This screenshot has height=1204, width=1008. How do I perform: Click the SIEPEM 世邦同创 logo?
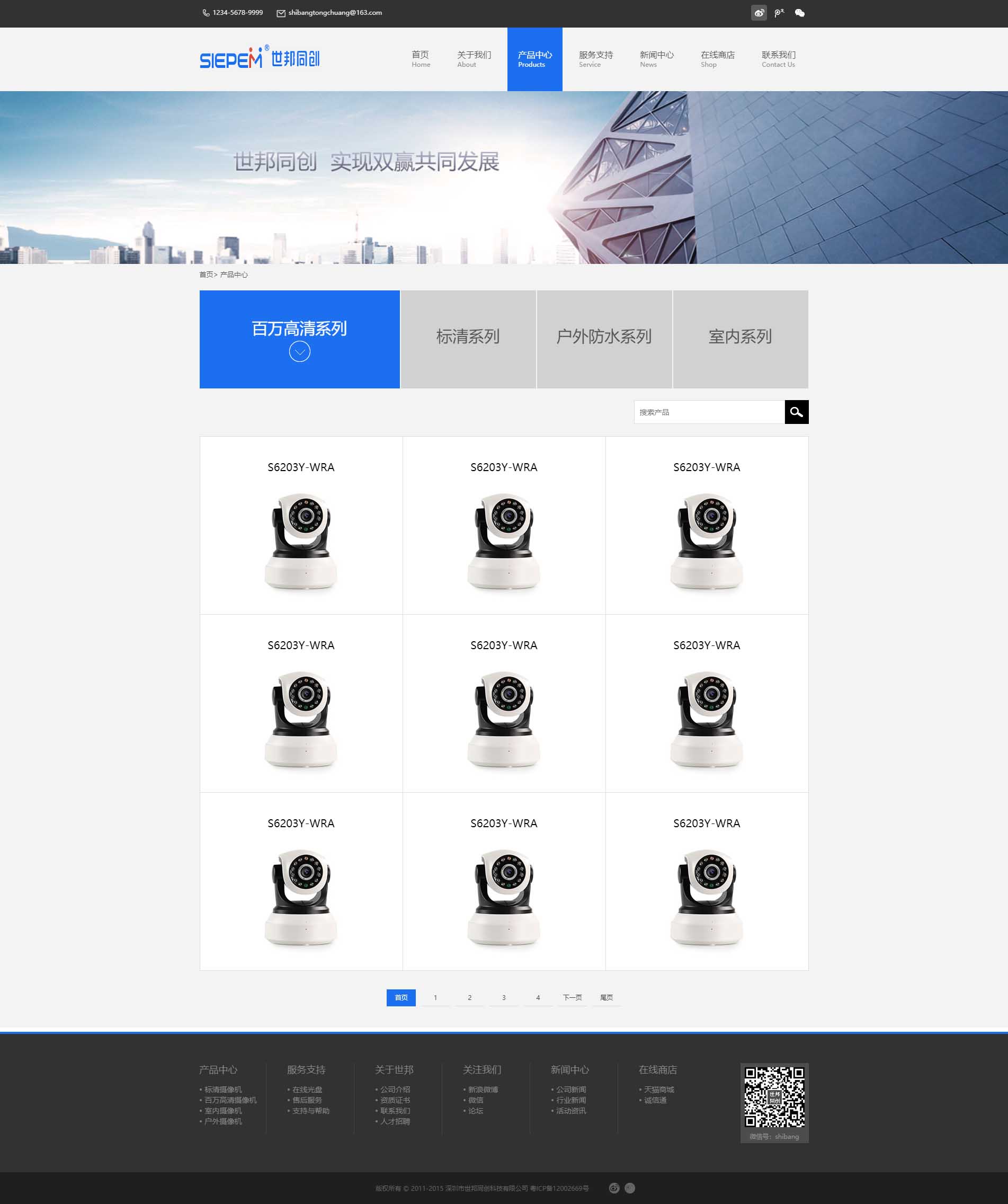click(259, 58)
